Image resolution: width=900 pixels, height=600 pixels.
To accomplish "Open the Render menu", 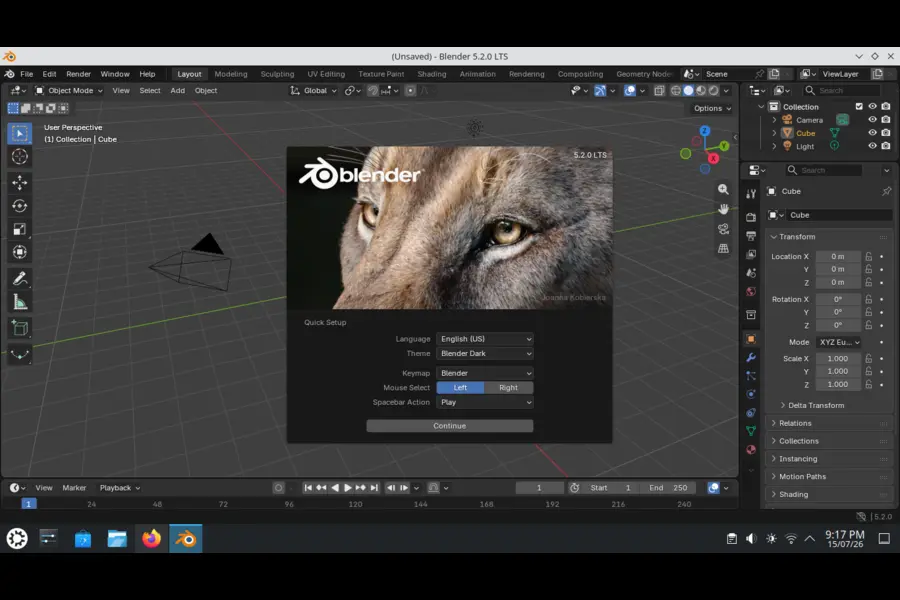I will click(78, 74).
